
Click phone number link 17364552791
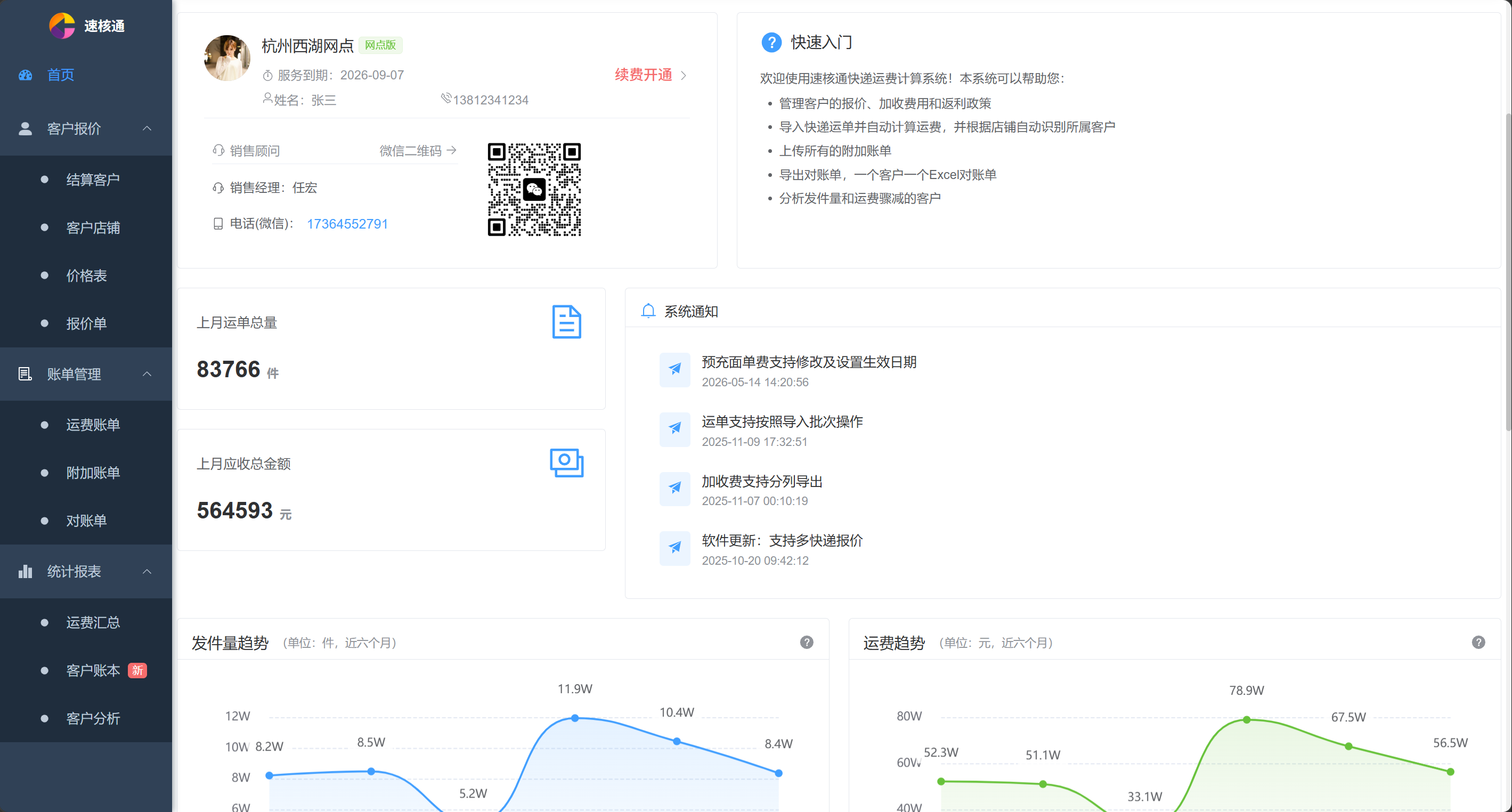point(347,224)
